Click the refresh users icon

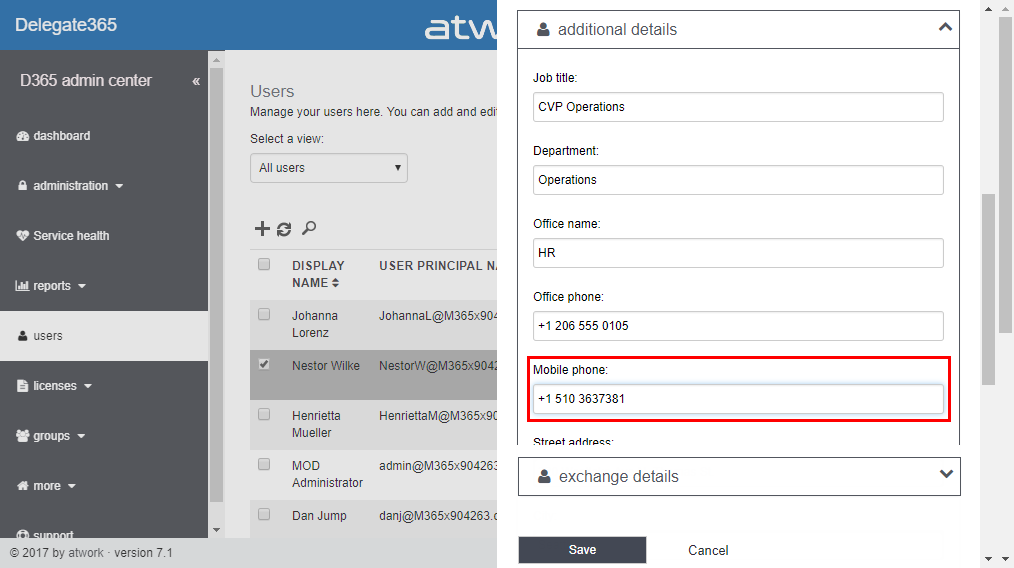(284, 229)
